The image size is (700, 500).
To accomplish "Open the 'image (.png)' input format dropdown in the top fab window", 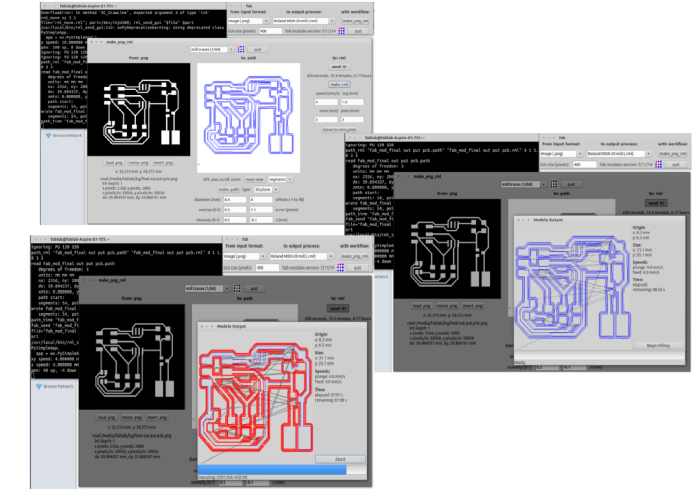I will pos(248,21).
